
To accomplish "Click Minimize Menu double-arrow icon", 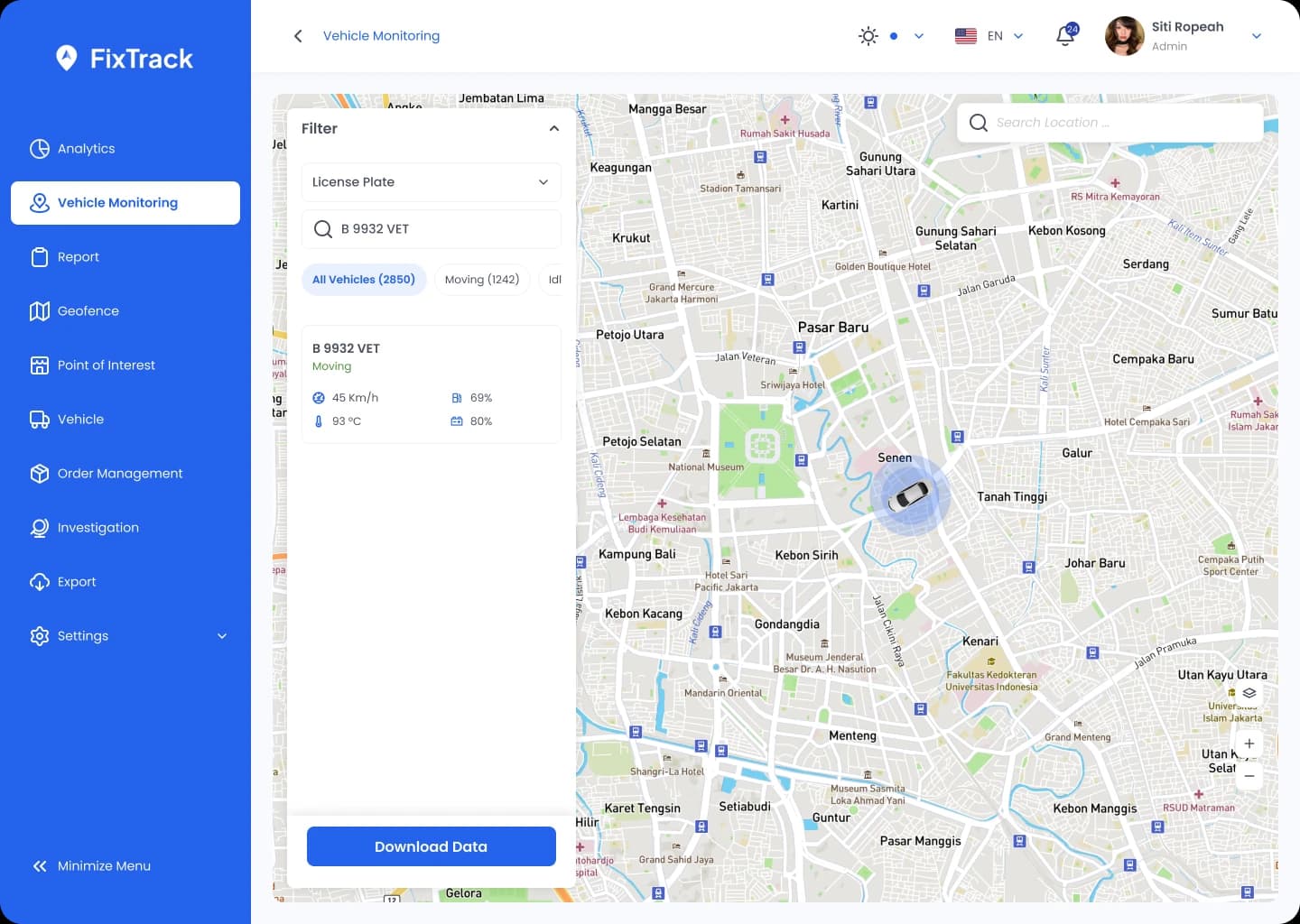I will pos(40,866).
